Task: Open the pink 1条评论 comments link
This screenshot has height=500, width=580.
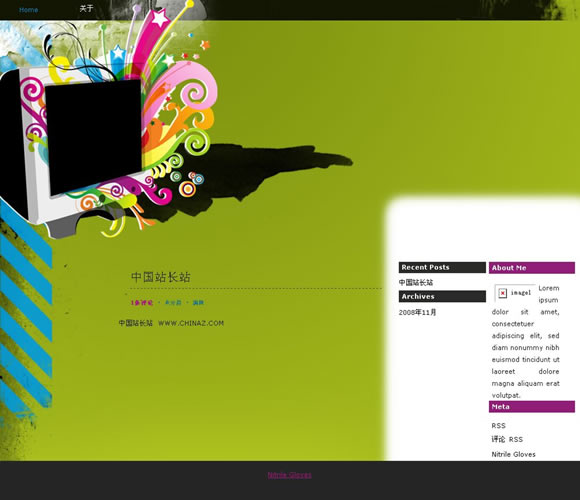Action: click(142, 303)
